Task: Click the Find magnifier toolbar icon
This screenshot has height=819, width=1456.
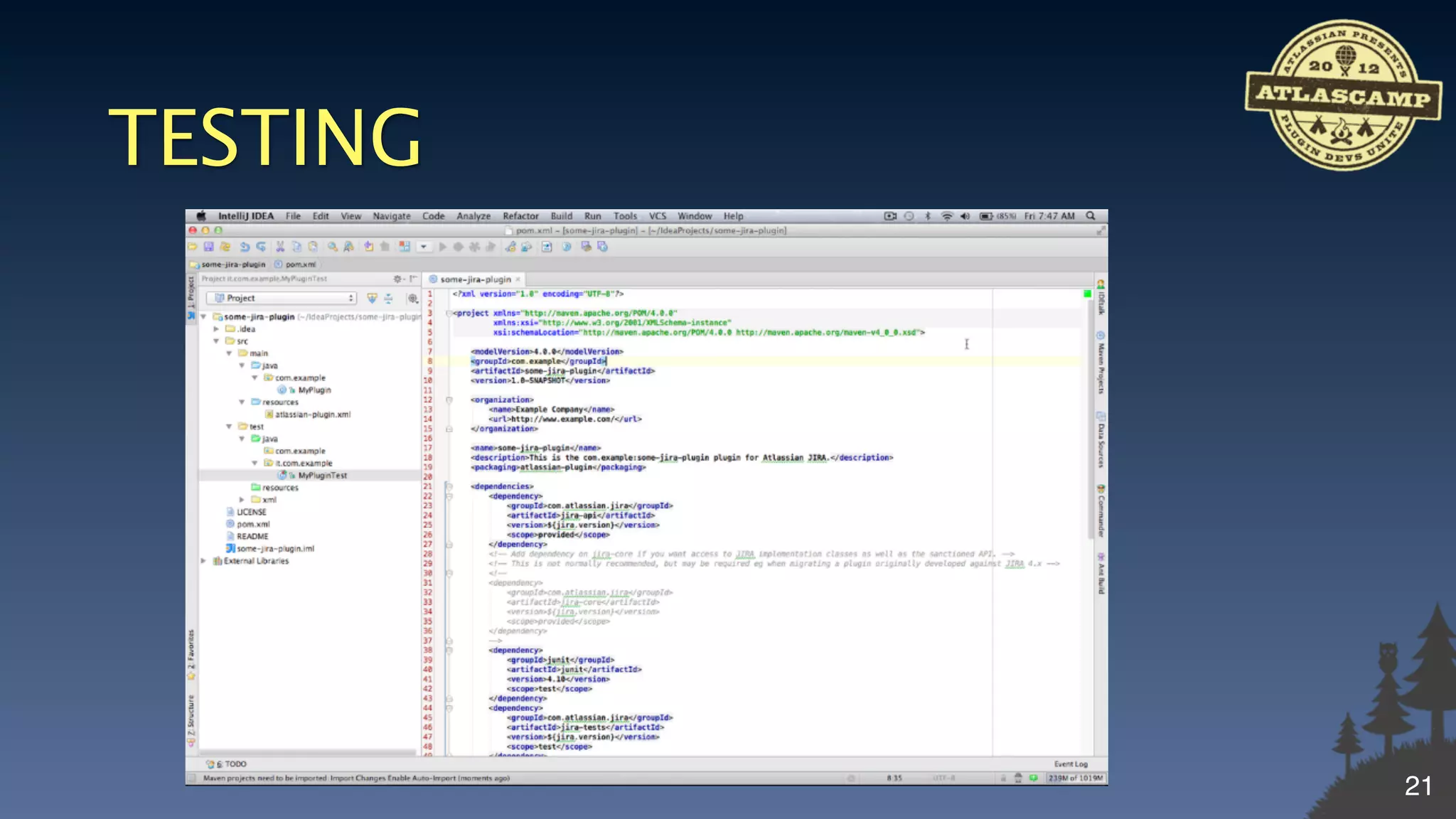Action: point(332,247)
